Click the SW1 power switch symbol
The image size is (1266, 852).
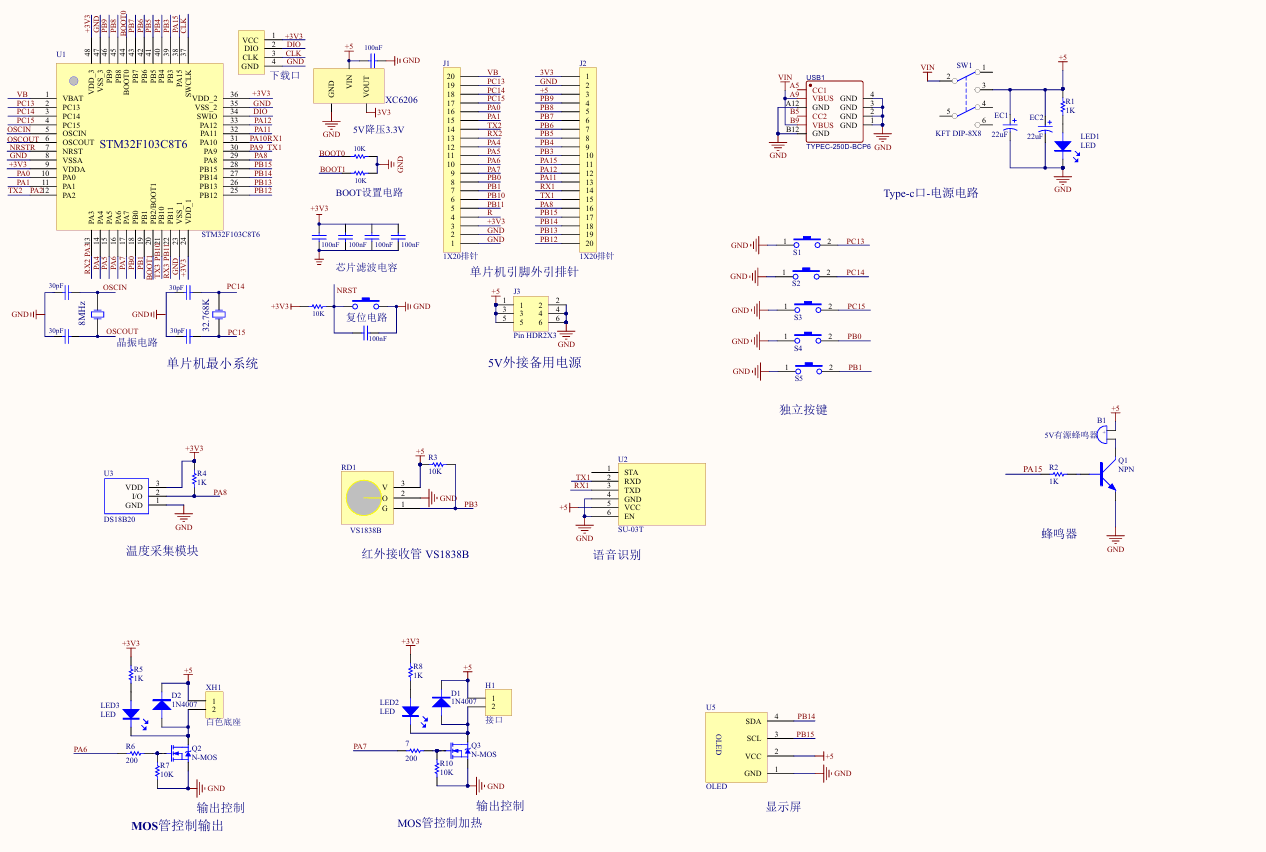tap(966, 96)
